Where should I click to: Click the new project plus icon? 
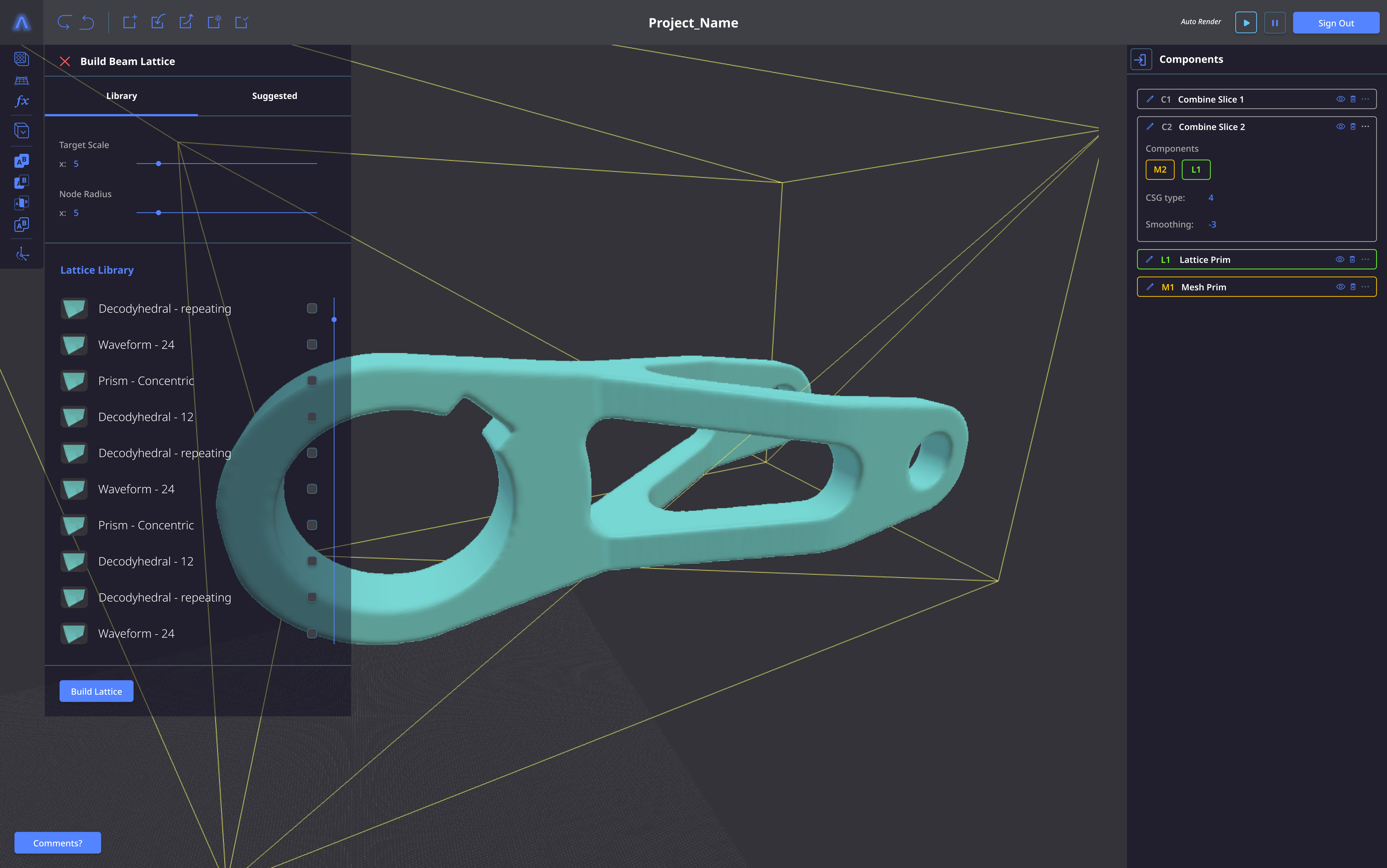click(130, 22)
